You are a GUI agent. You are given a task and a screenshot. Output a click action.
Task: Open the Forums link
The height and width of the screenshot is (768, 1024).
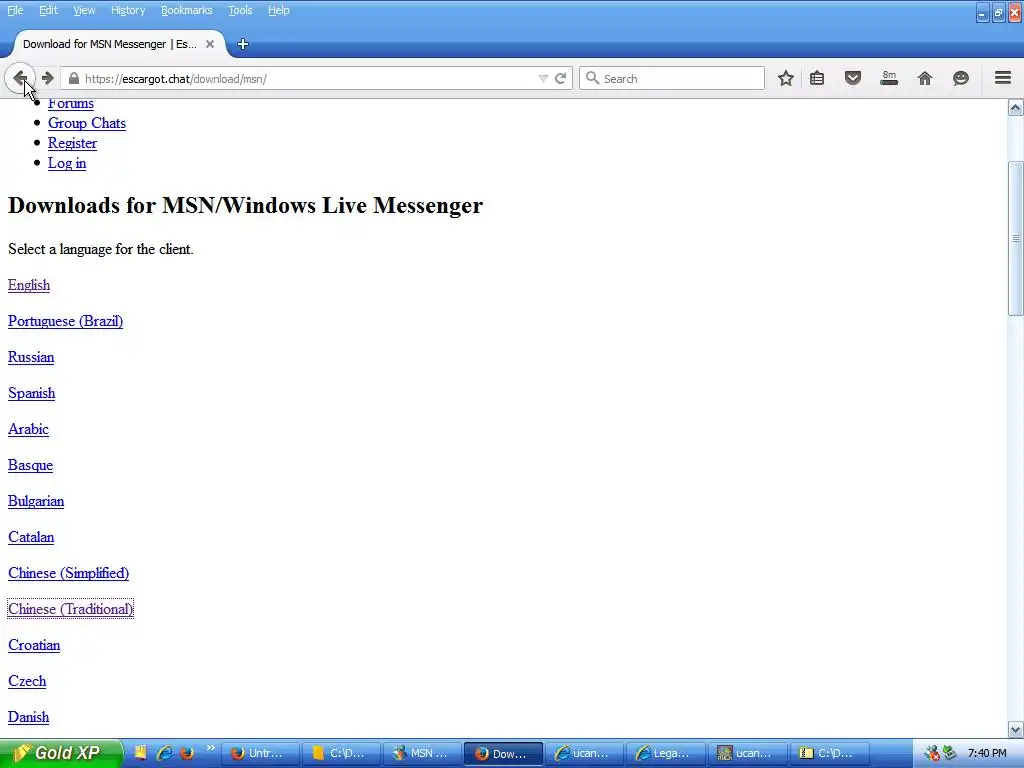[x=71, y=103]
